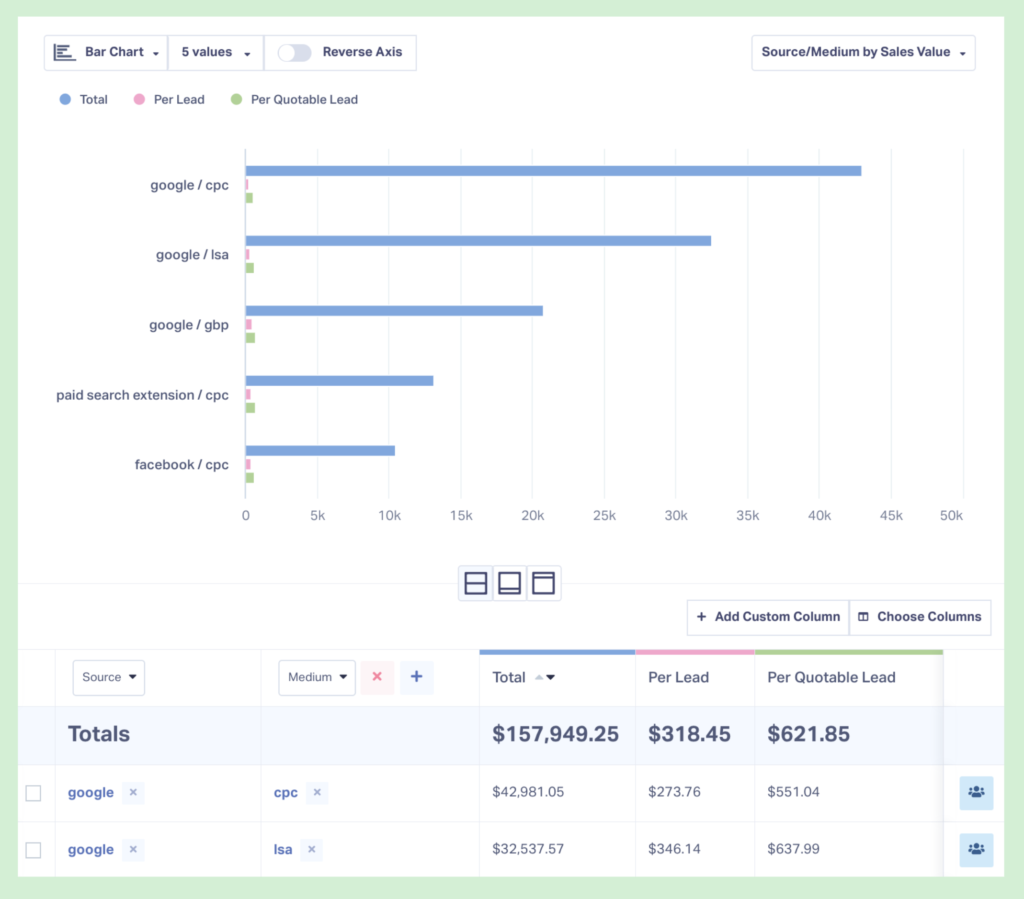This screenshot has height=899, width=1024.
Task: Click the people icon on the google/lsa row
Action: pos(976,850)
